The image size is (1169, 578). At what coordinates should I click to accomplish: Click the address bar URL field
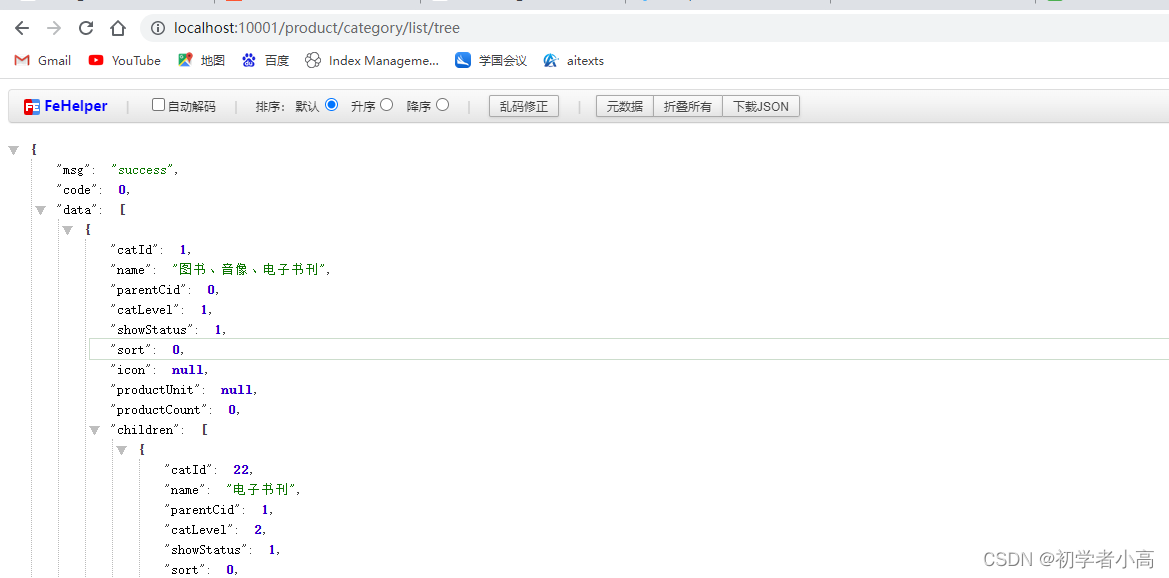(656, 28)
